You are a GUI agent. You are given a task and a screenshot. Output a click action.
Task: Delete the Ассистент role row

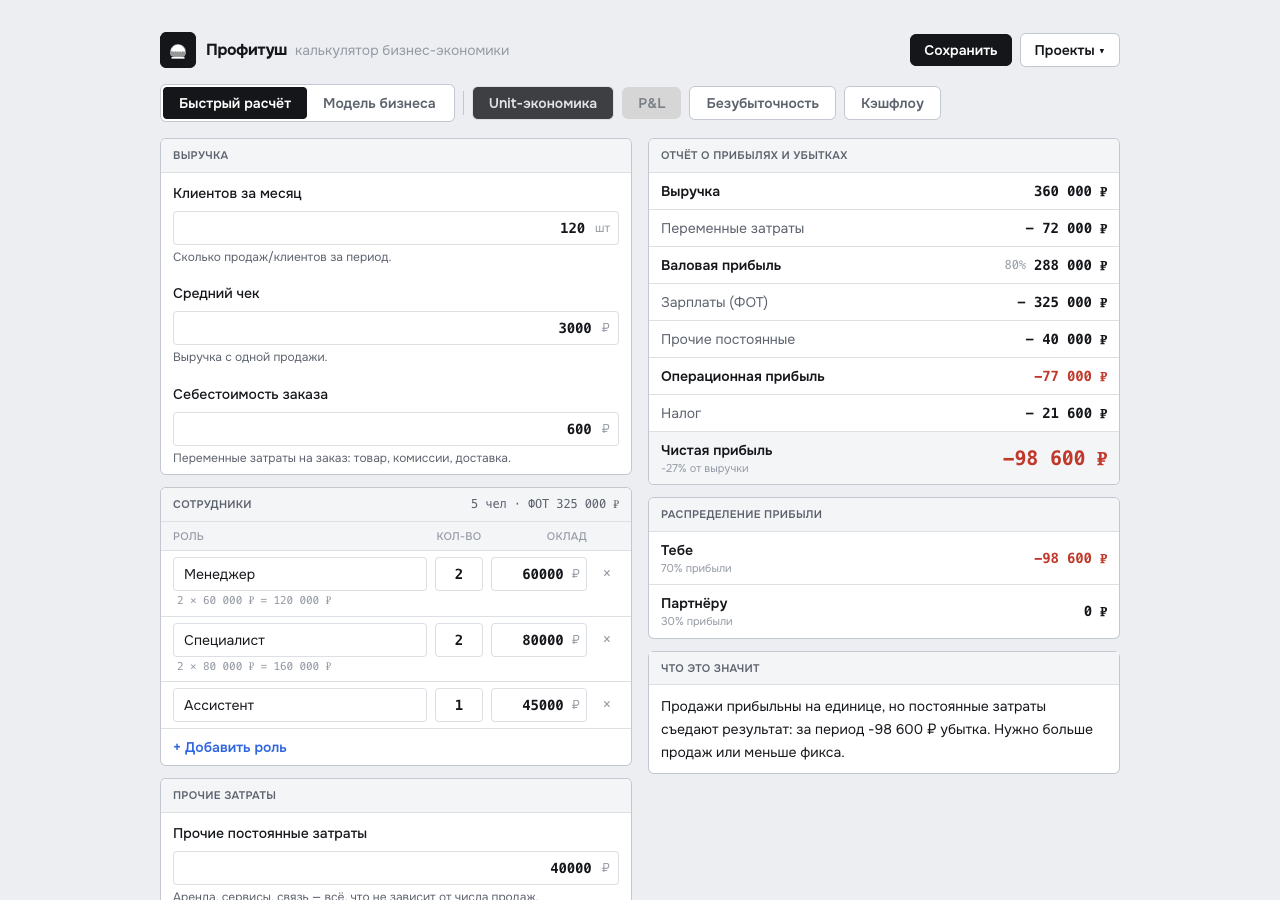pos(606,705)
